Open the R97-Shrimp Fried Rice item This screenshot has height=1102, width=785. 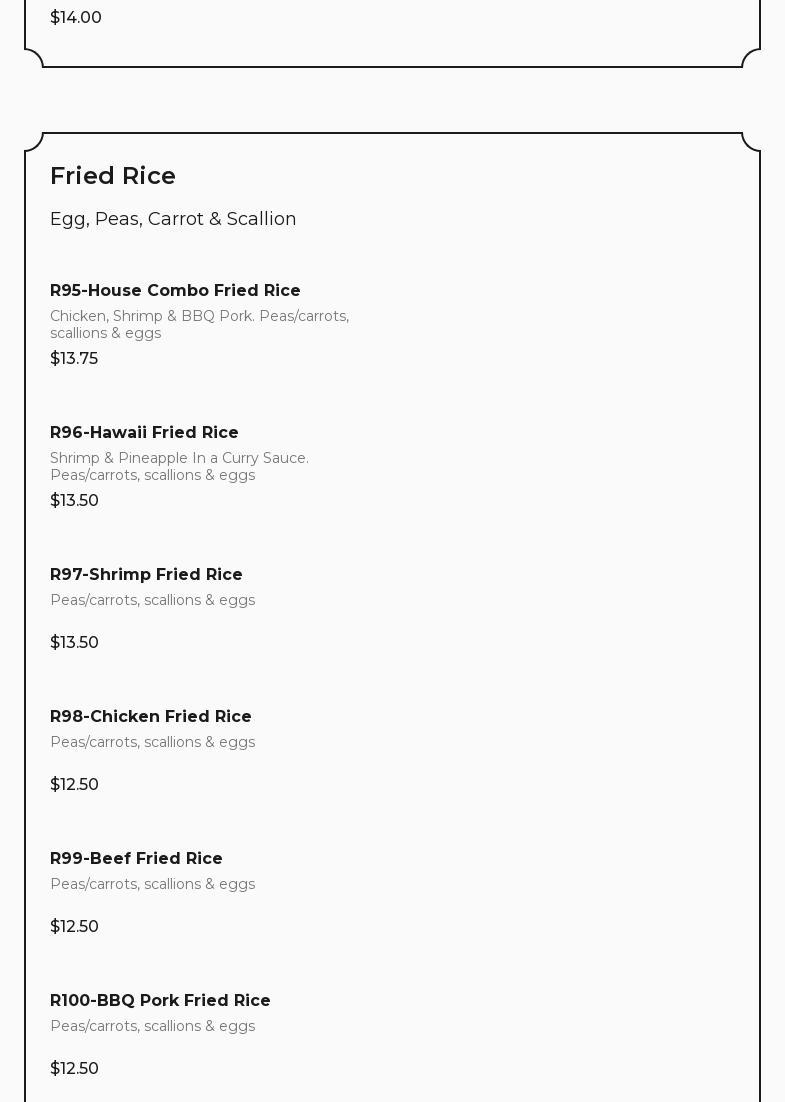click(146, 575)
